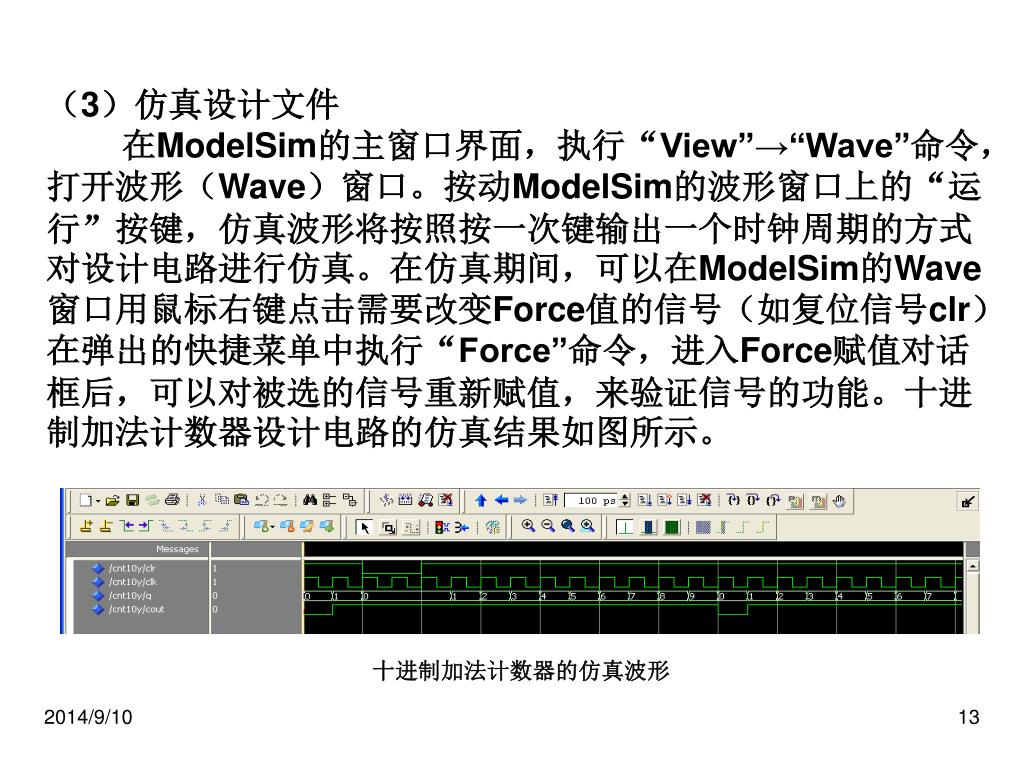Click the Copy icon

(222, 499)
